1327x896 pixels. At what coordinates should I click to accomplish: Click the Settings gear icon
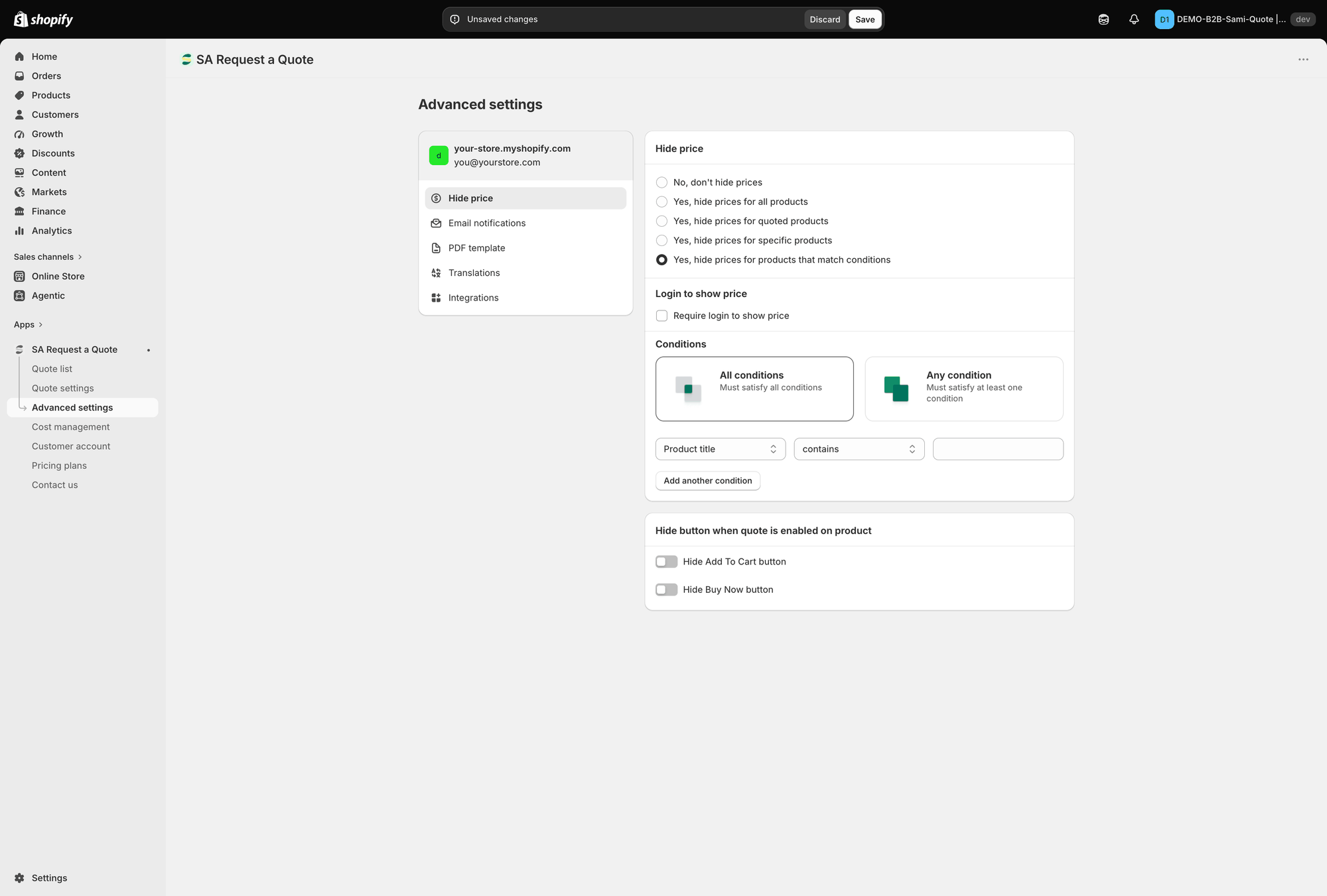tap(19, 877)
